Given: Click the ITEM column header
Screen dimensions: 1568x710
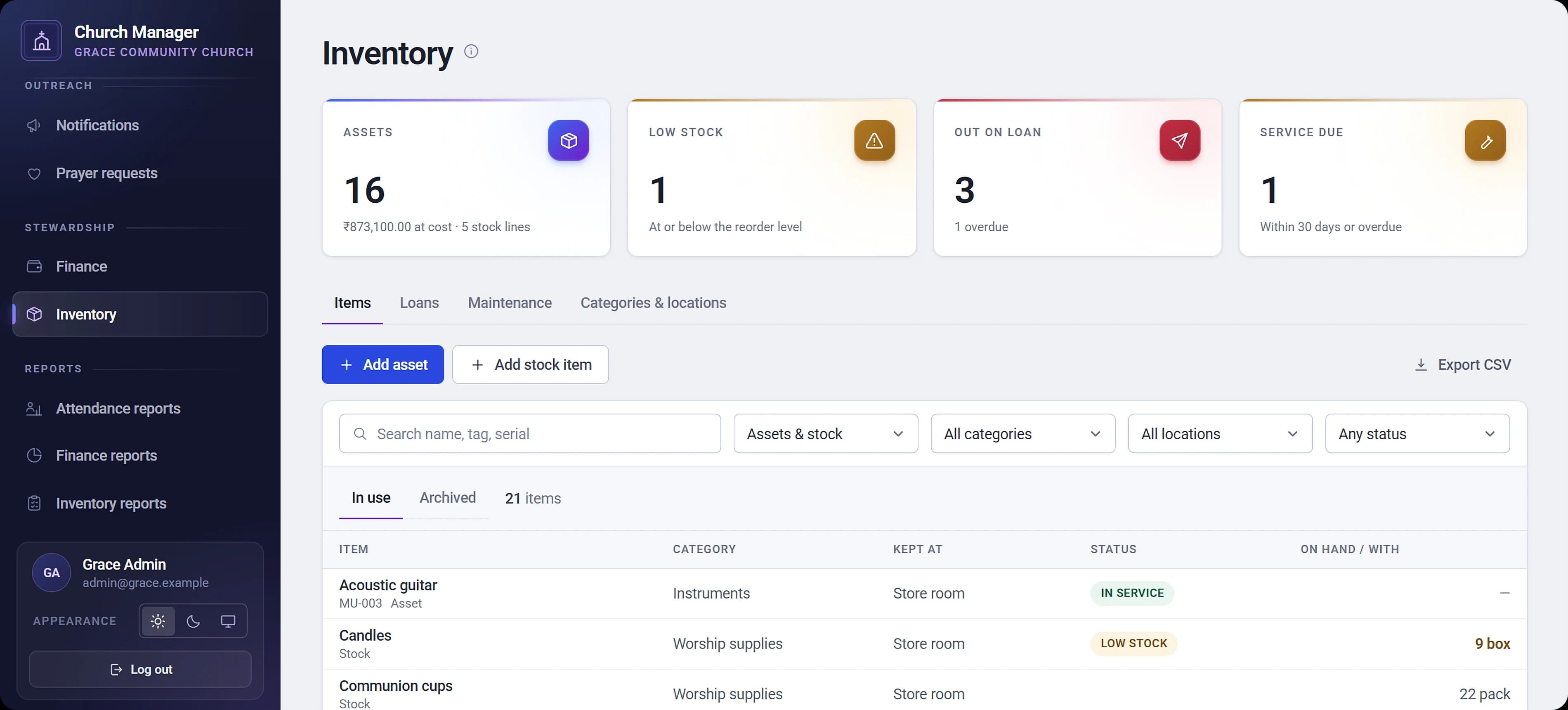Looking at the screenshot, I should tap(354, 549).
